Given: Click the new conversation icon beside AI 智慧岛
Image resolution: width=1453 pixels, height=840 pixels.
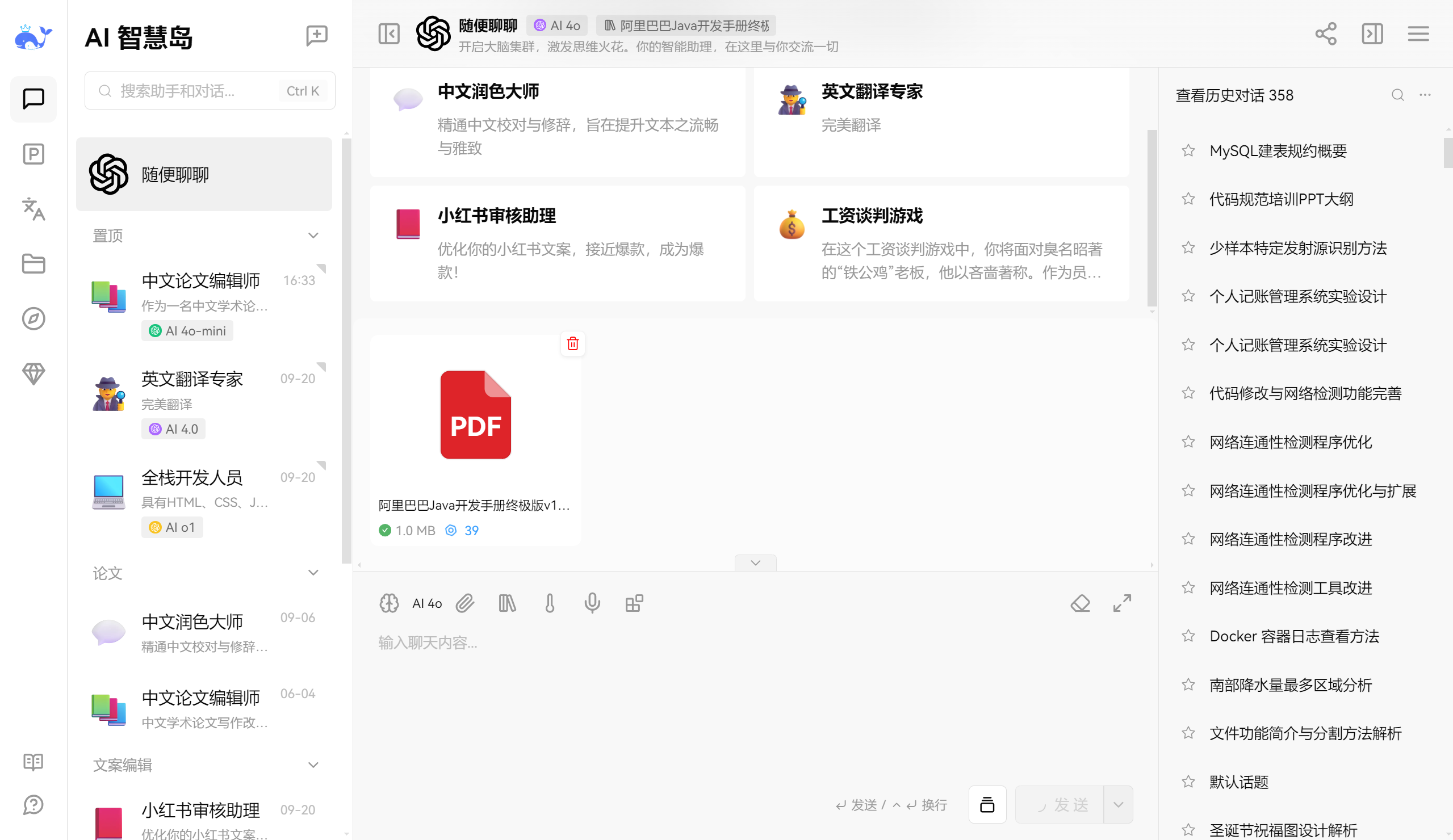Looking at the screenshot, I should click(316, 36).
